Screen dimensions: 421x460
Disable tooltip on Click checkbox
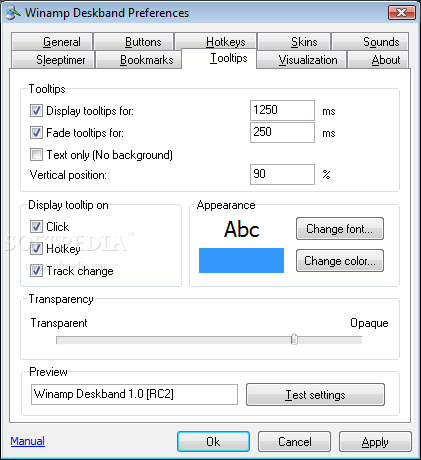36,227
